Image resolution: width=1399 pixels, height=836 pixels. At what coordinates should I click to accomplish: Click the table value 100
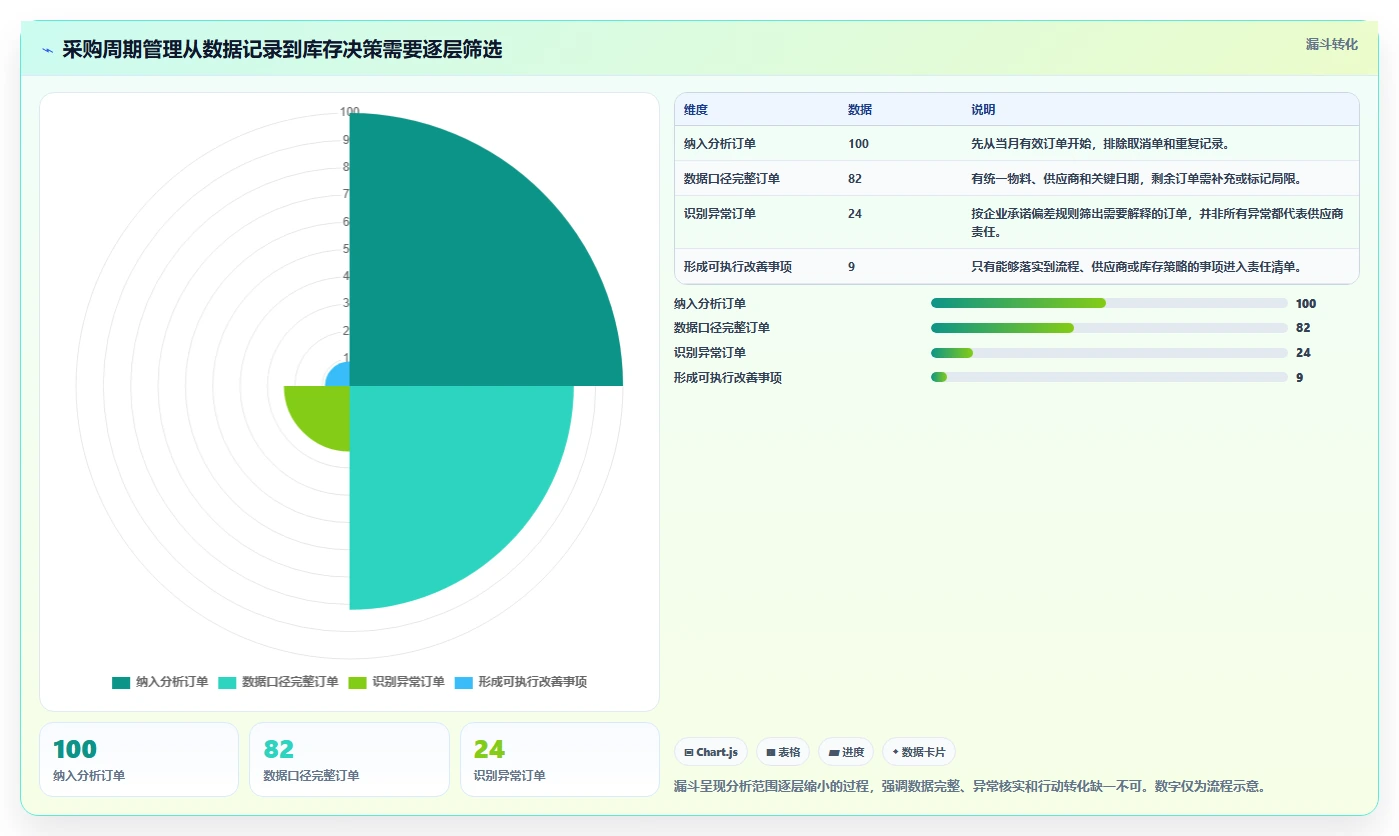click(x=858, y=144)
